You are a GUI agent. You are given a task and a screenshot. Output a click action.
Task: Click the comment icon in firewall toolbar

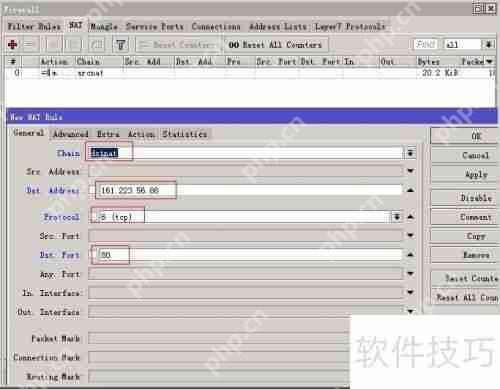tap(97, 44)
